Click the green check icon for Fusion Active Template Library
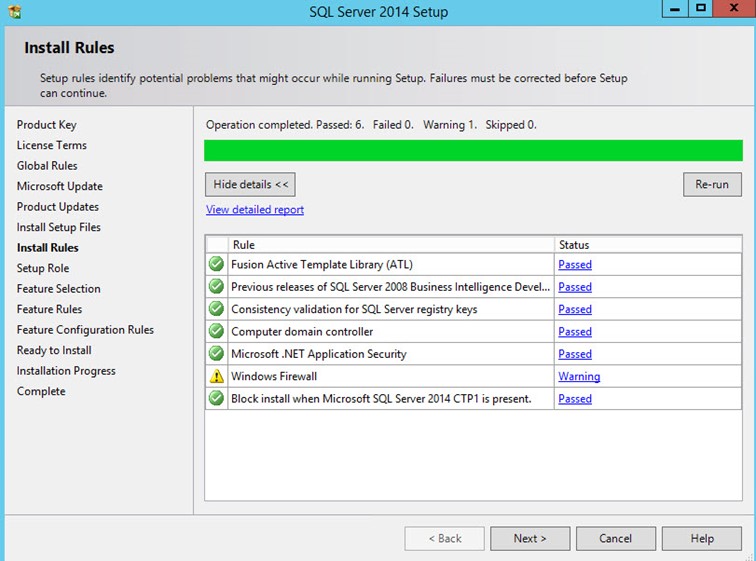The width and height of the screenshot is (756, 561). click(216, 265)
